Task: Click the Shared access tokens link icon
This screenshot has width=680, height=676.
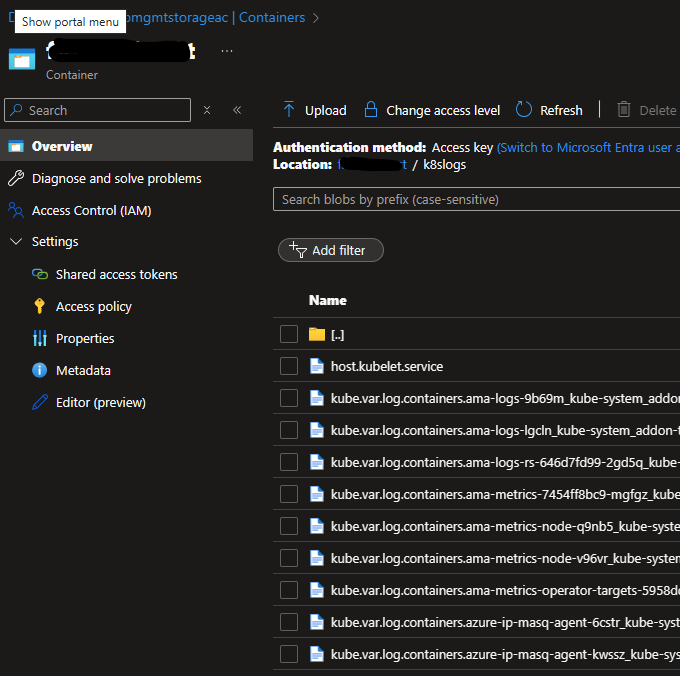Action: 40,274
